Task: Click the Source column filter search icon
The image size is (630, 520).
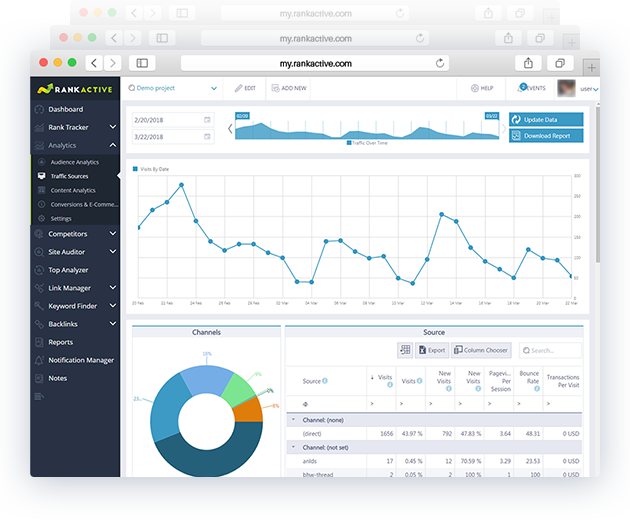Action: coord(305,404)
